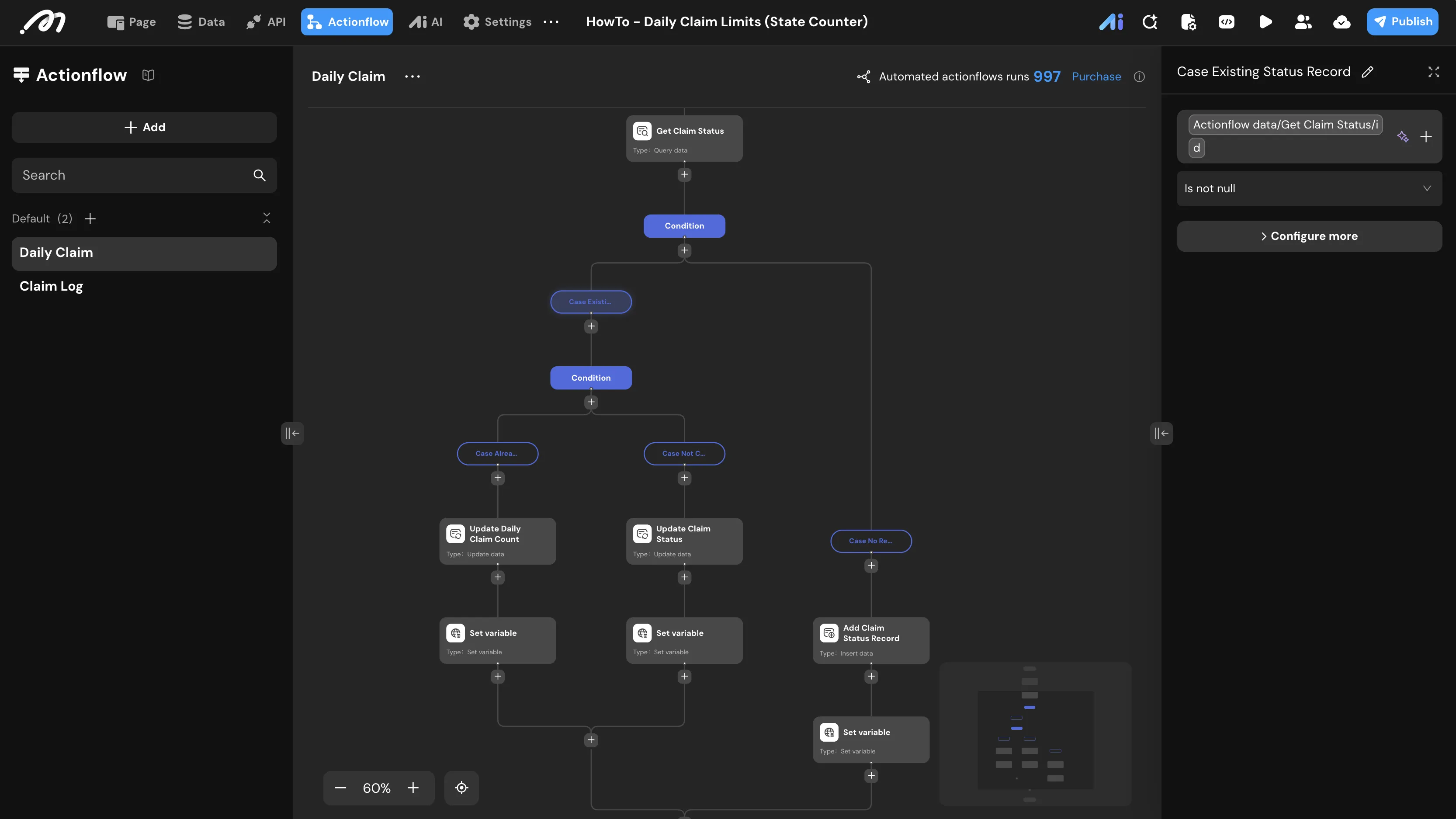Click the Add actionflow button
Screen dimensions: 1456x819
coord(144,127)
